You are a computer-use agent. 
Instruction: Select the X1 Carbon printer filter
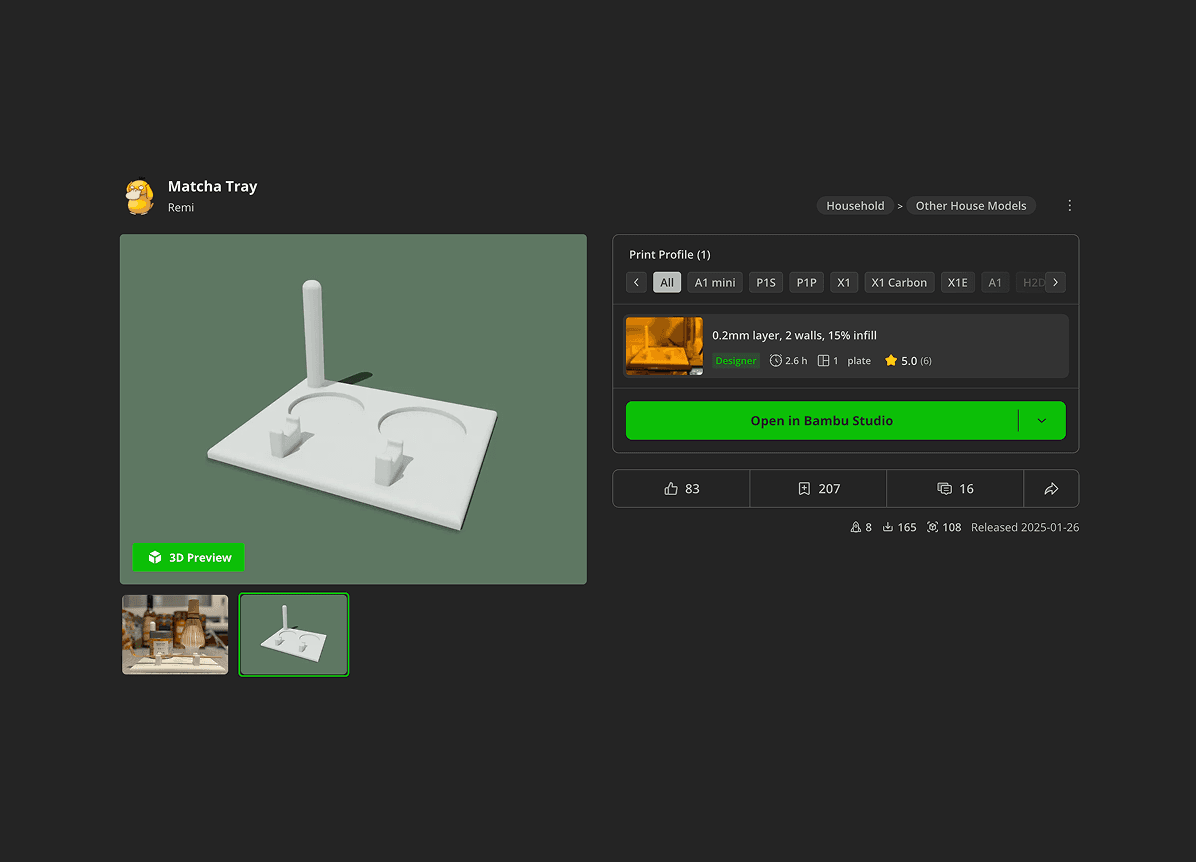pos(899,283)
